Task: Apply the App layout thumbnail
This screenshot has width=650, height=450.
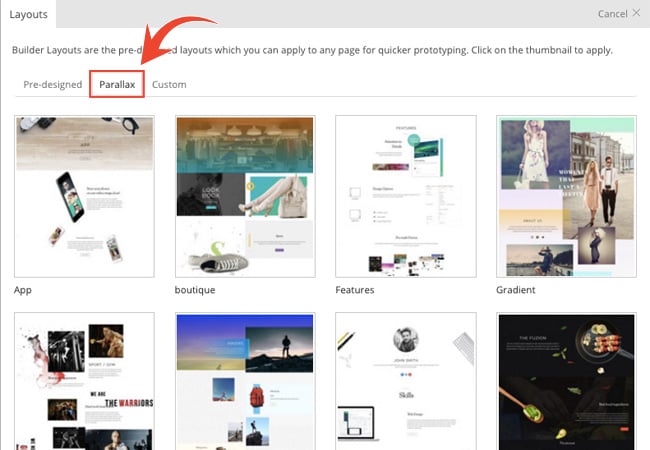Action: coord(84,196)
